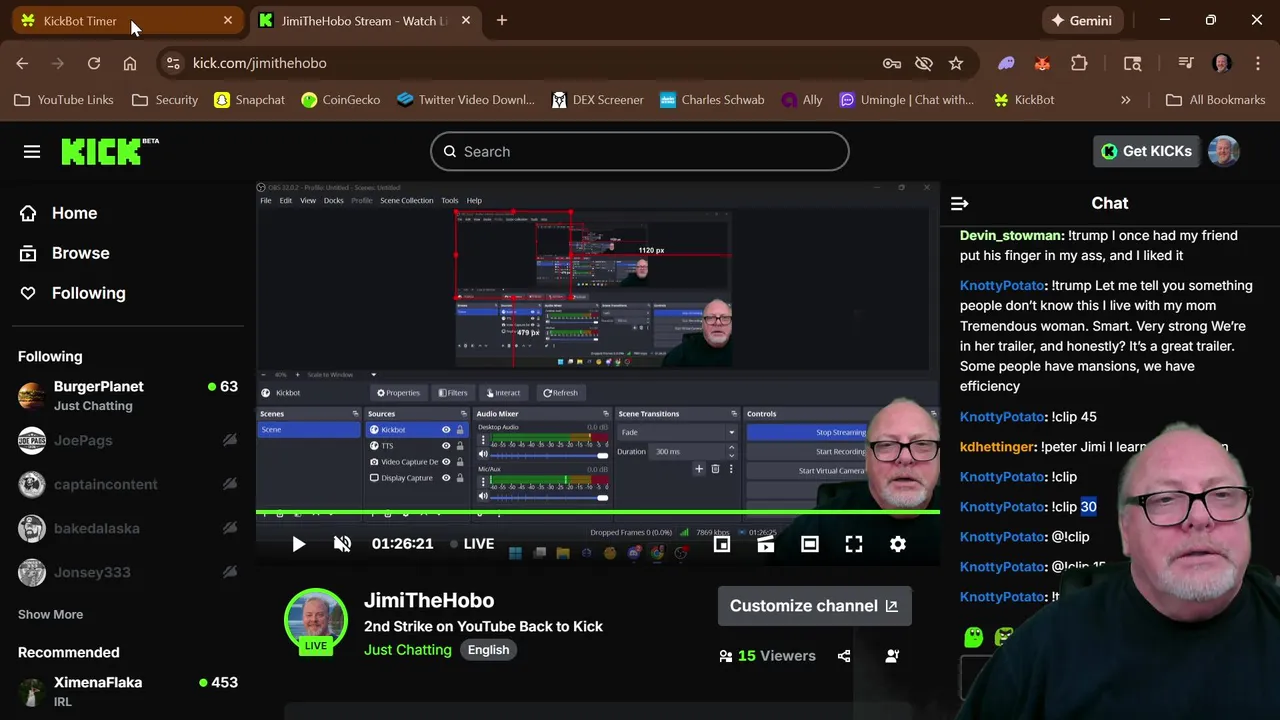Viewport: 1280px width, 720px height.
Task: Click the clip creation icon in player
Action: 766,544
